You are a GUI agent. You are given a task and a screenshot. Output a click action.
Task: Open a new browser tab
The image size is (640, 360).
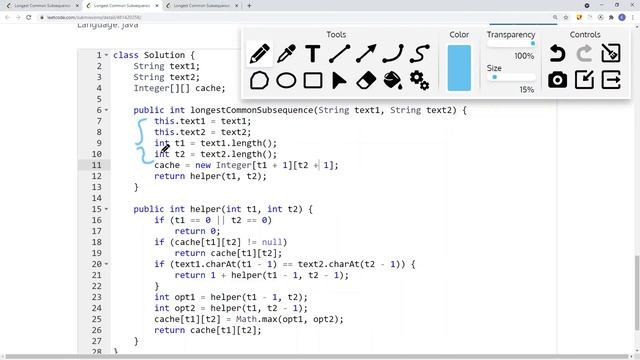point(249,6)
